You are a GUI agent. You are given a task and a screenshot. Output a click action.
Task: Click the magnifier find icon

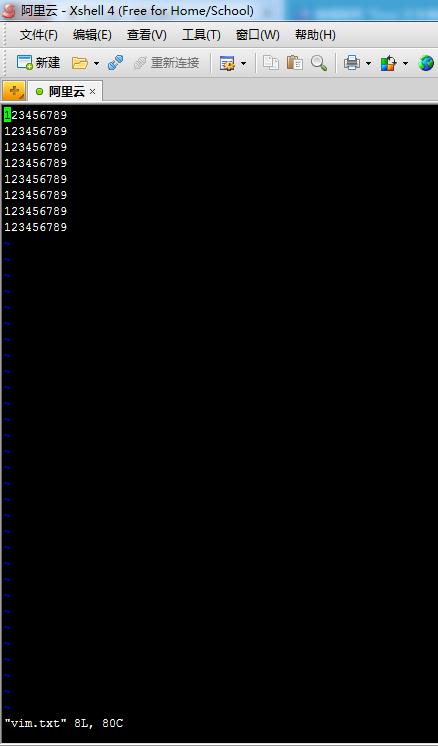(319, 62)
